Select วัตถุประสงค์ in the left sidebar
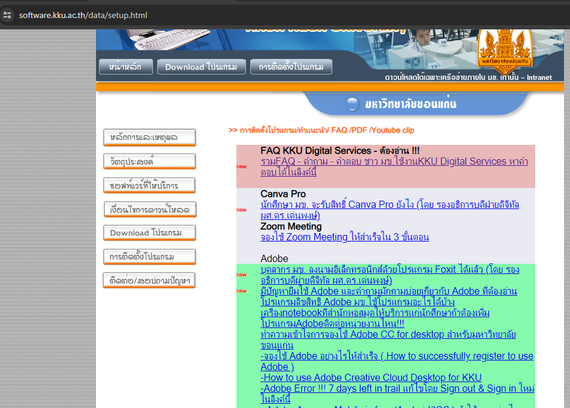Screen dimensions: 570x408 pyautogui.click(x=149, y=161)
